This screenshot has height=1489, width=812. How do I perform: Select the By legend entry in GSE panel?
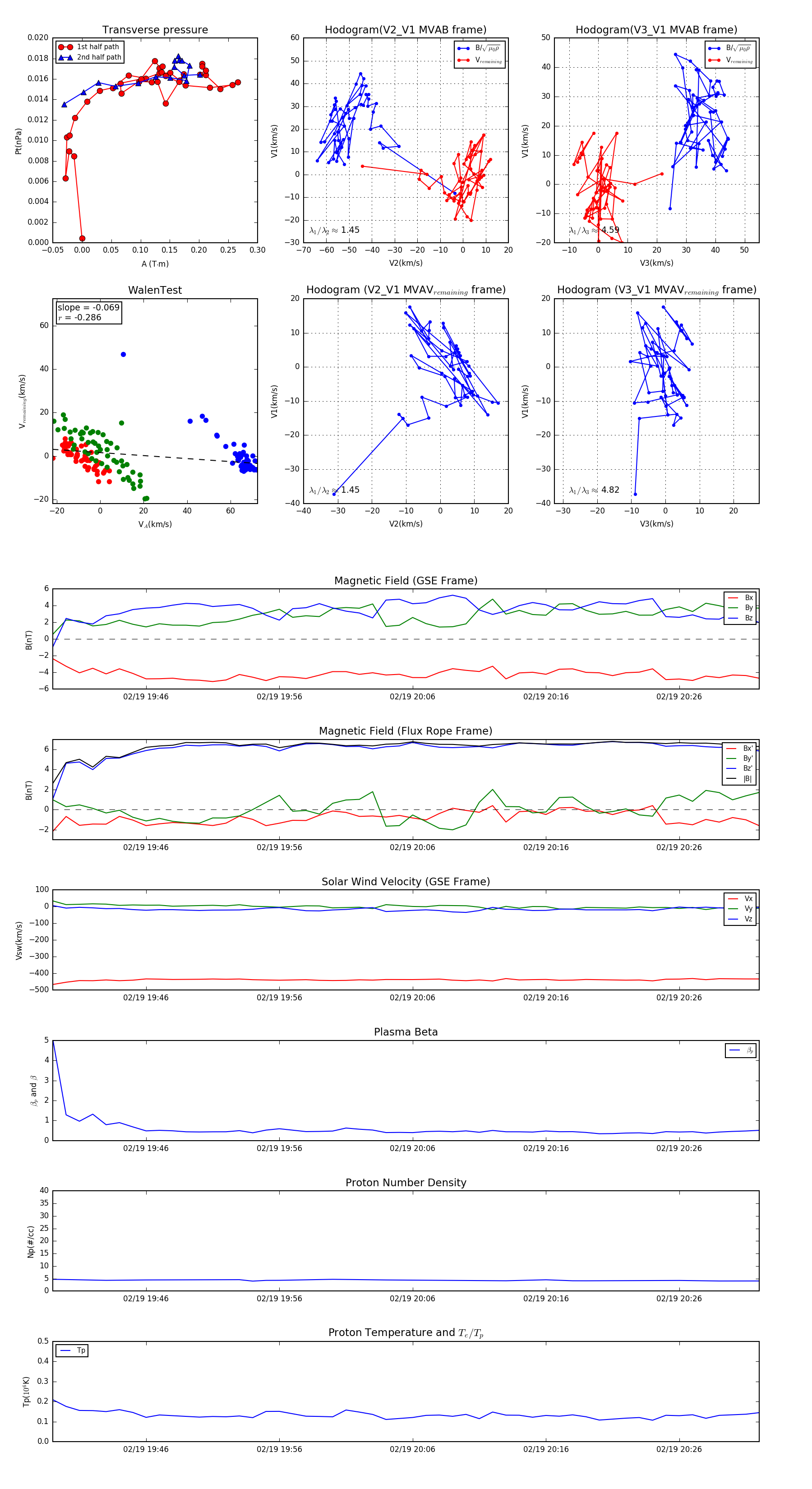point(740,607)
